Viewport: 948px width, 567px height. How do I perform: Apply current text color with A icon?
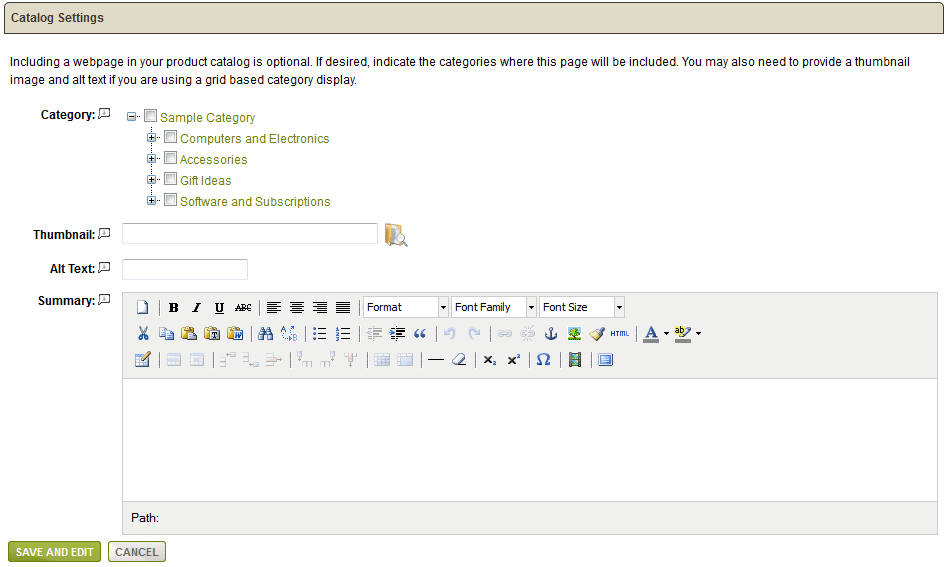(651, 333)
